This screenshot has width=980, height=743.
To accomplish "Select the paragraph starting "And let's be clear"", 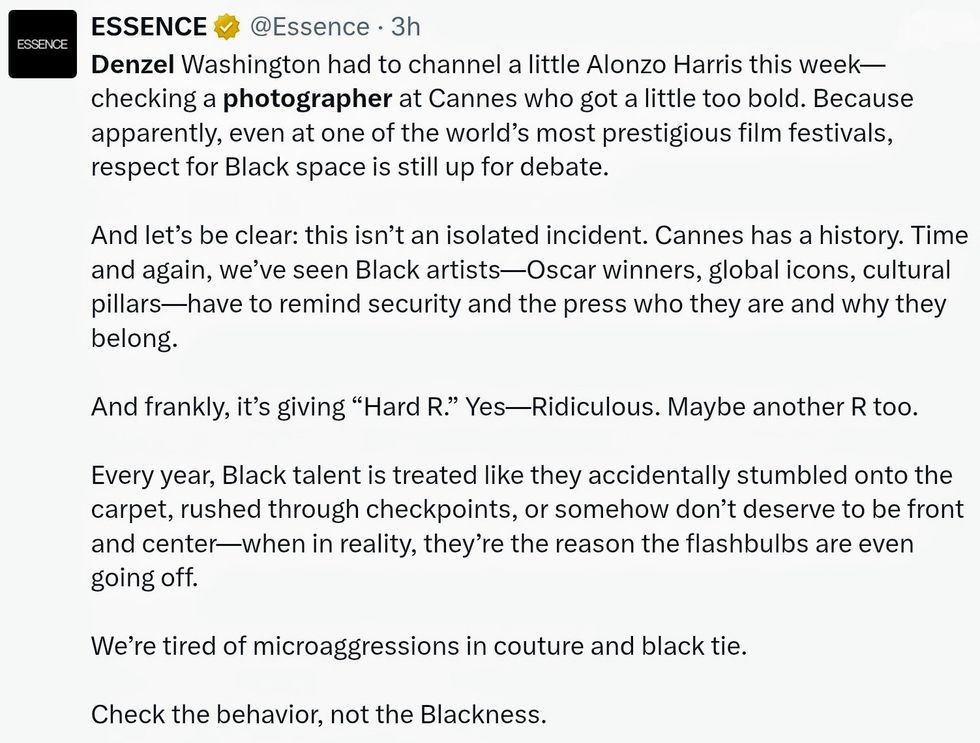I will tap(529, 286).
